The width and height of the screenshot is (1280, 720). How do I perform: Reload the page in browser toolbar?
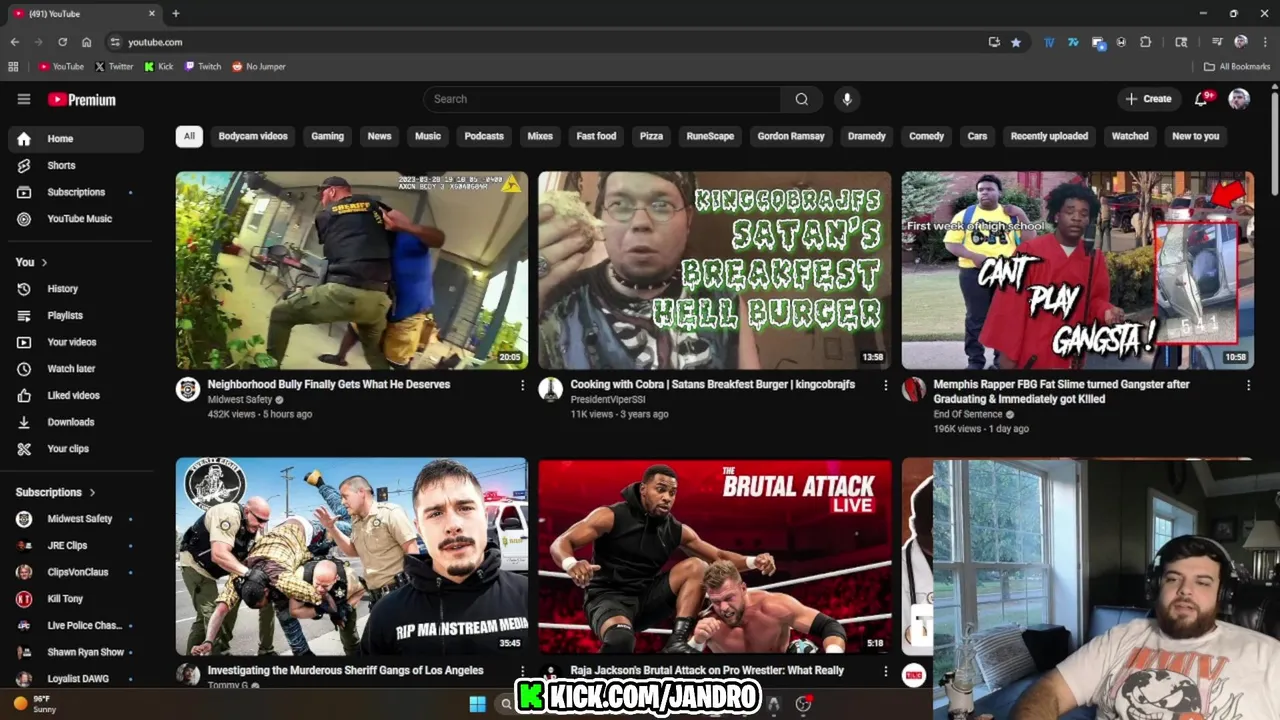click(x=62, y=42)
